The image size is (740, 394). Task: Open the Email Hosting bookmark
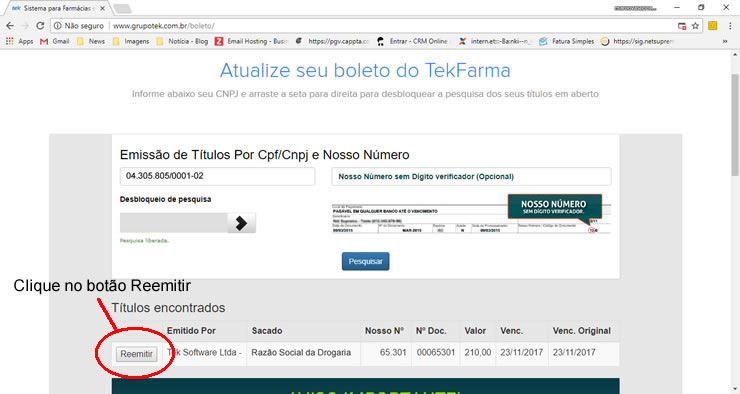coord(251,42)
